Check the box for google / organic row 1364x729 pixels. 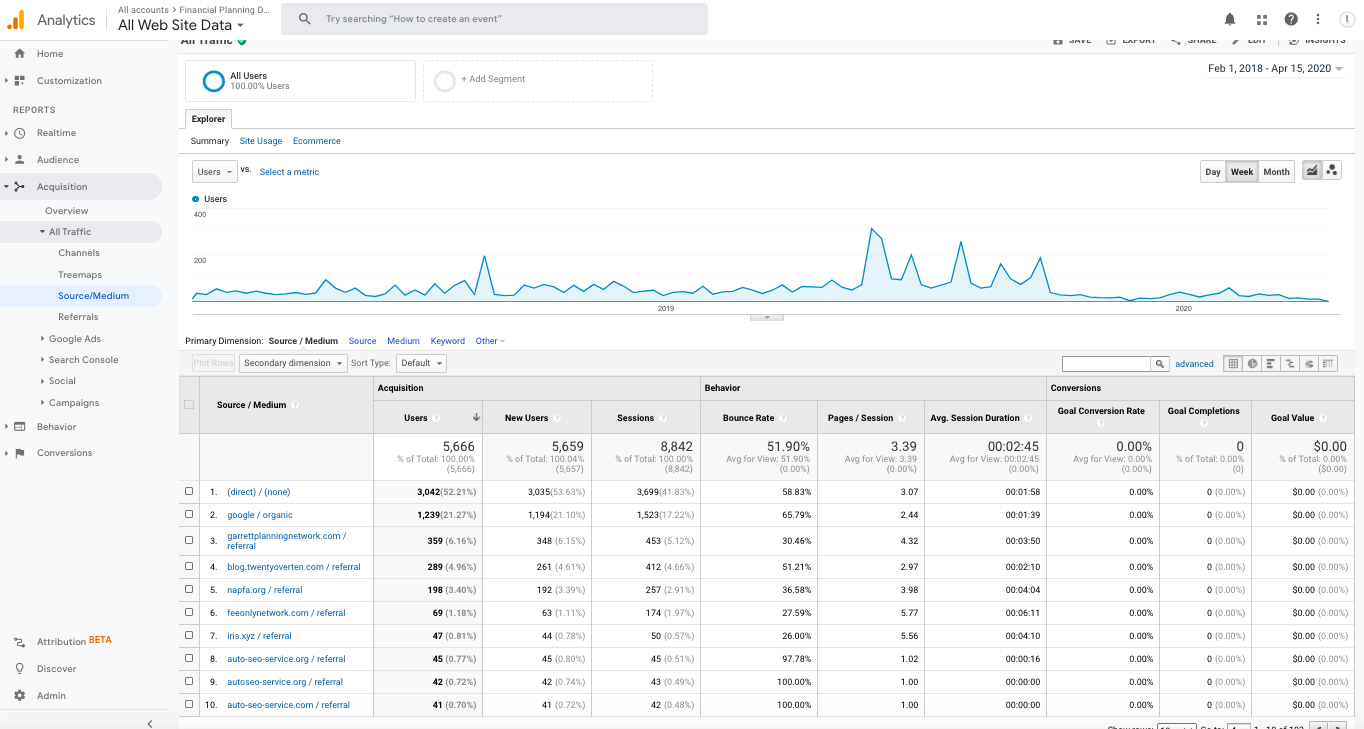pos(189,515)
